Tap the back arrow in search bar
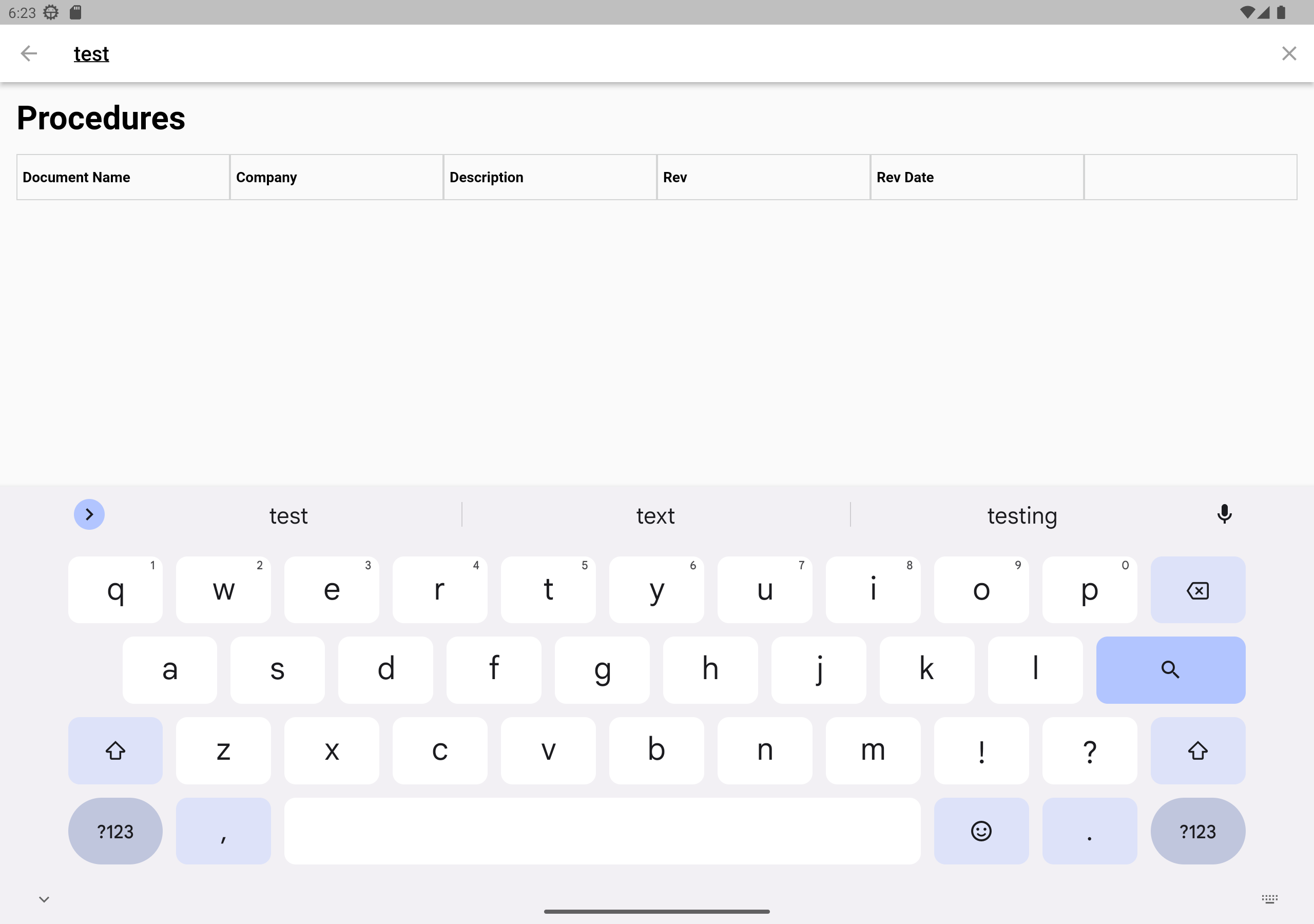The image size is (1314, 924). click(x=29, y=53)
